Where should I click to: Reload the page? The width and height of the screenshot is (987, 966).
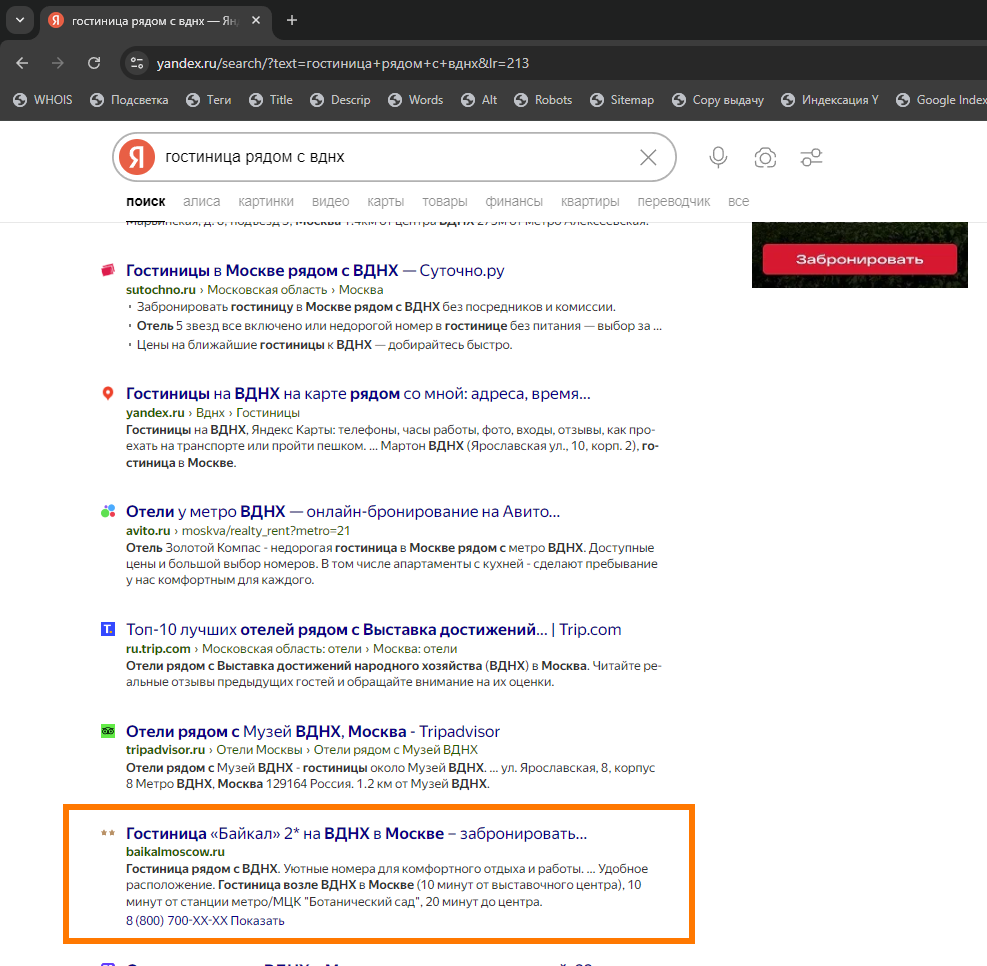click(x=94, y=63)
